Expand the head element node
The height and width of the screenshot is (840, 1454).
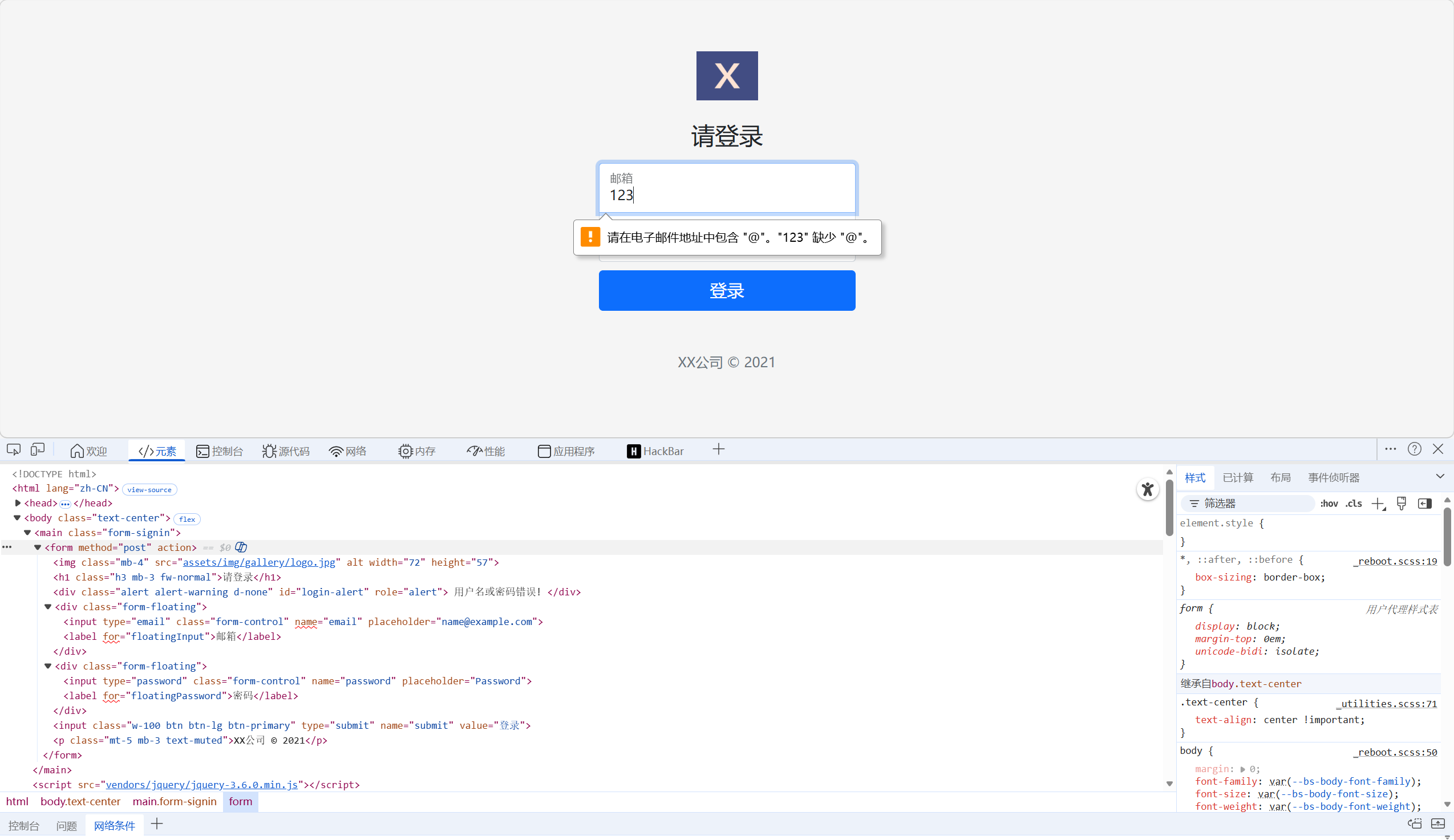point(18,503)
